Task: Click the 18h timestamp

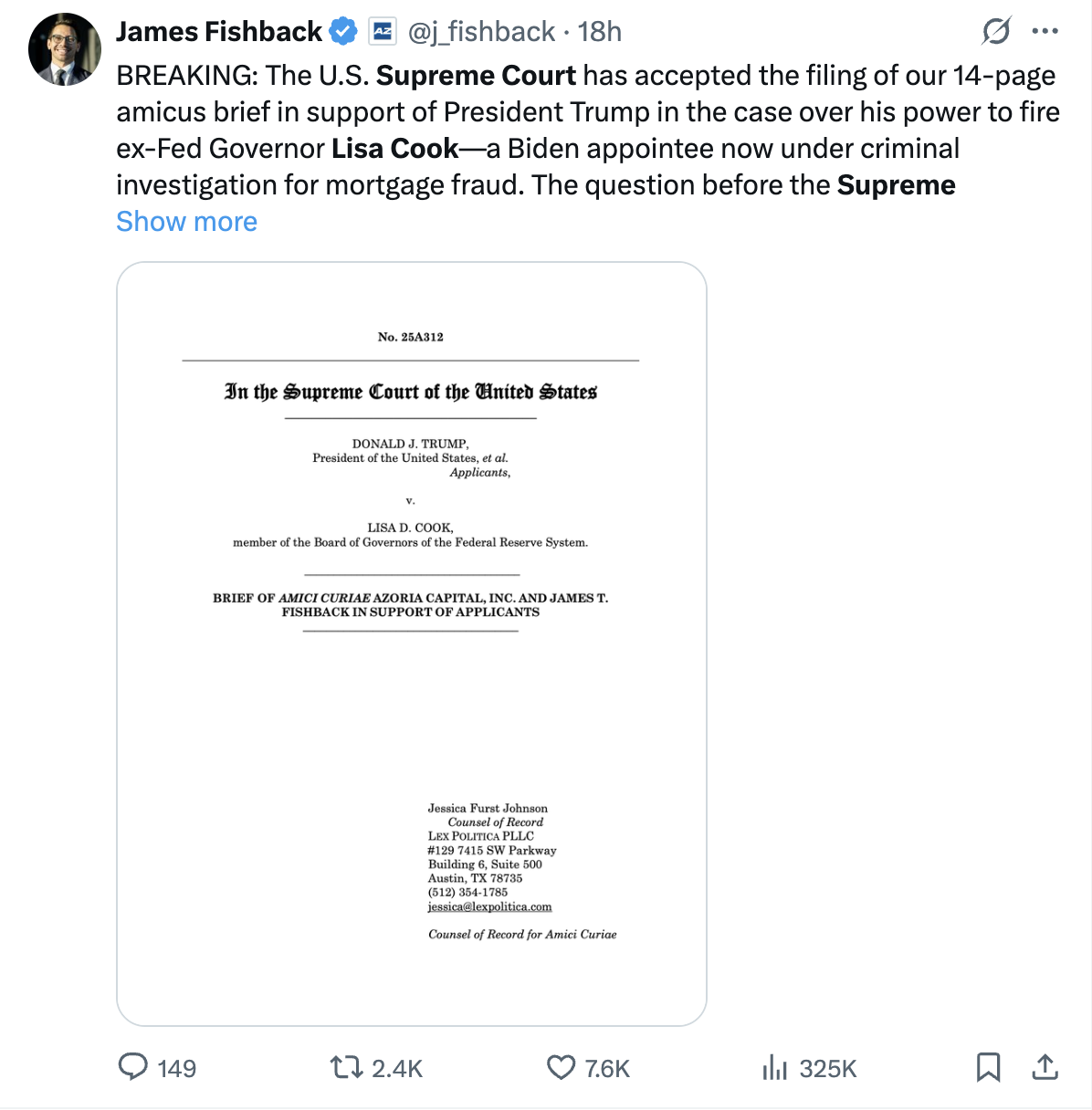Action: point(600,32)
